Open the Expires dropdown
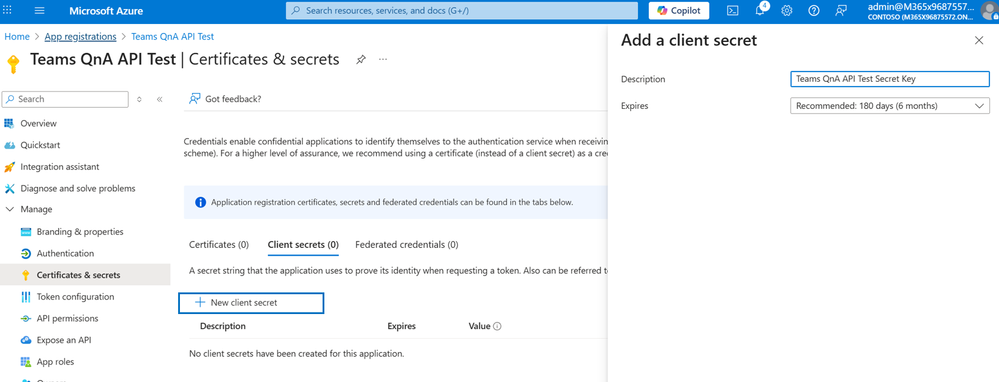999x382 pixels. (889, 106)
